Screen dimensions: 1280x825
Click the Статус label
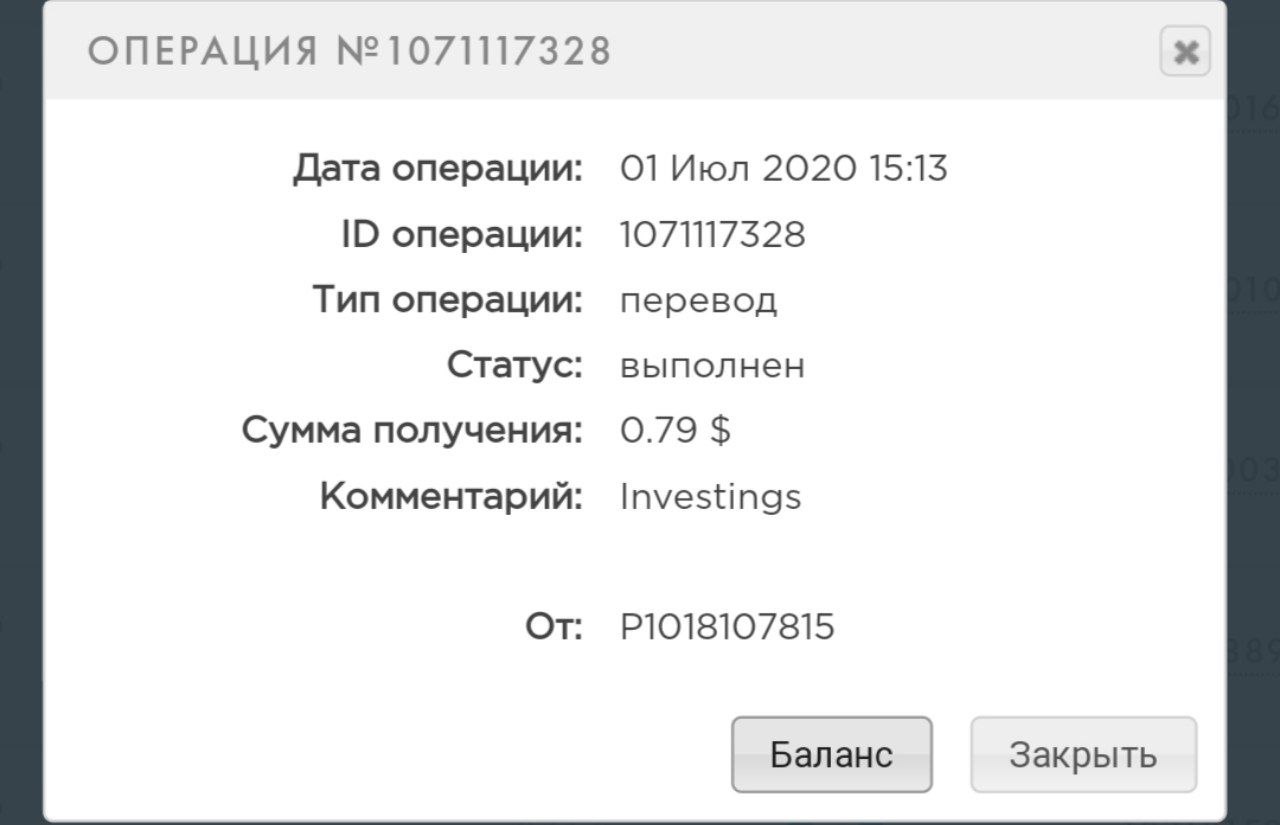pos(514,366)
